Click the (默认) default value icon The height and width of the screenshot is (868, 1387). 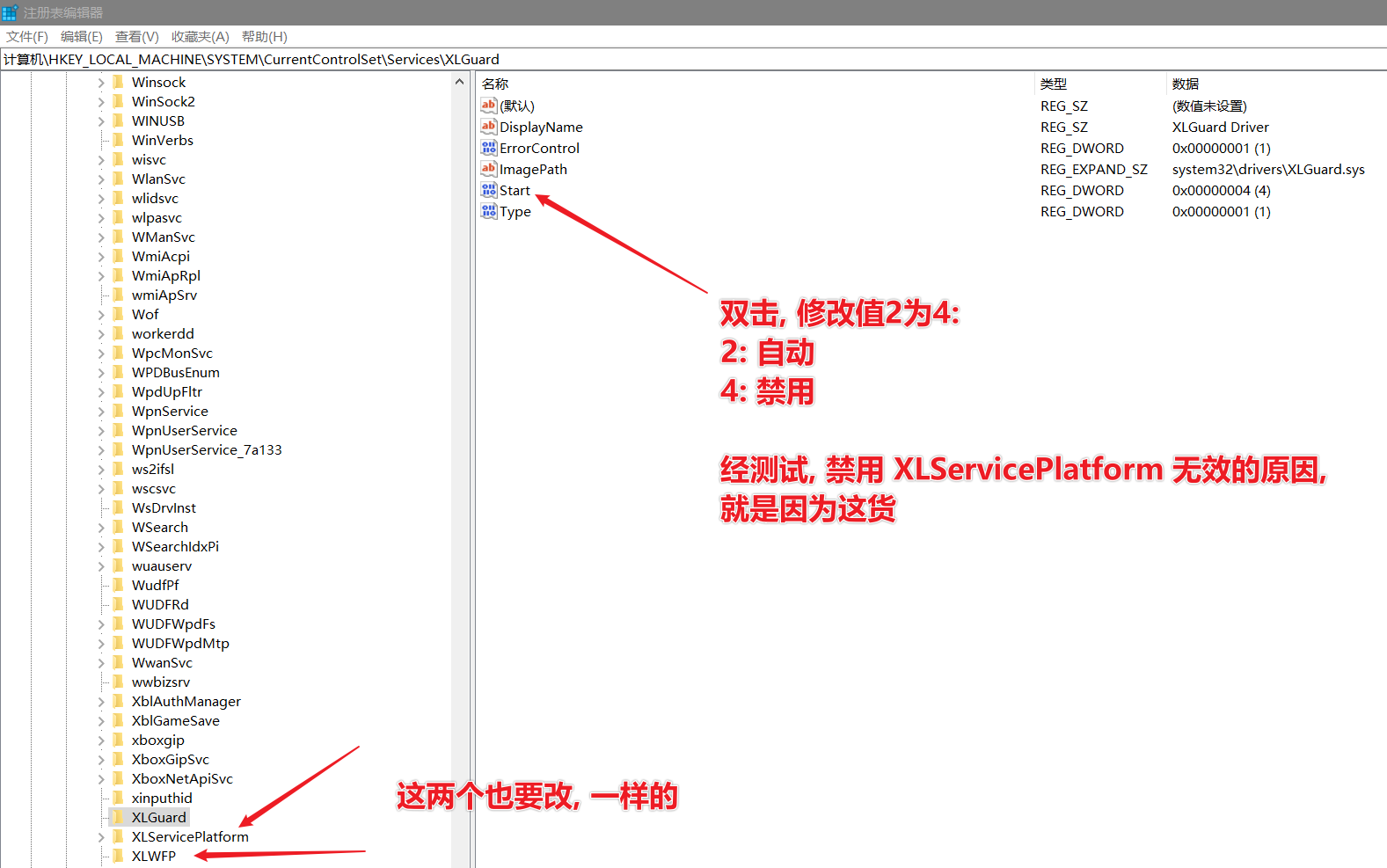[489, 106]
